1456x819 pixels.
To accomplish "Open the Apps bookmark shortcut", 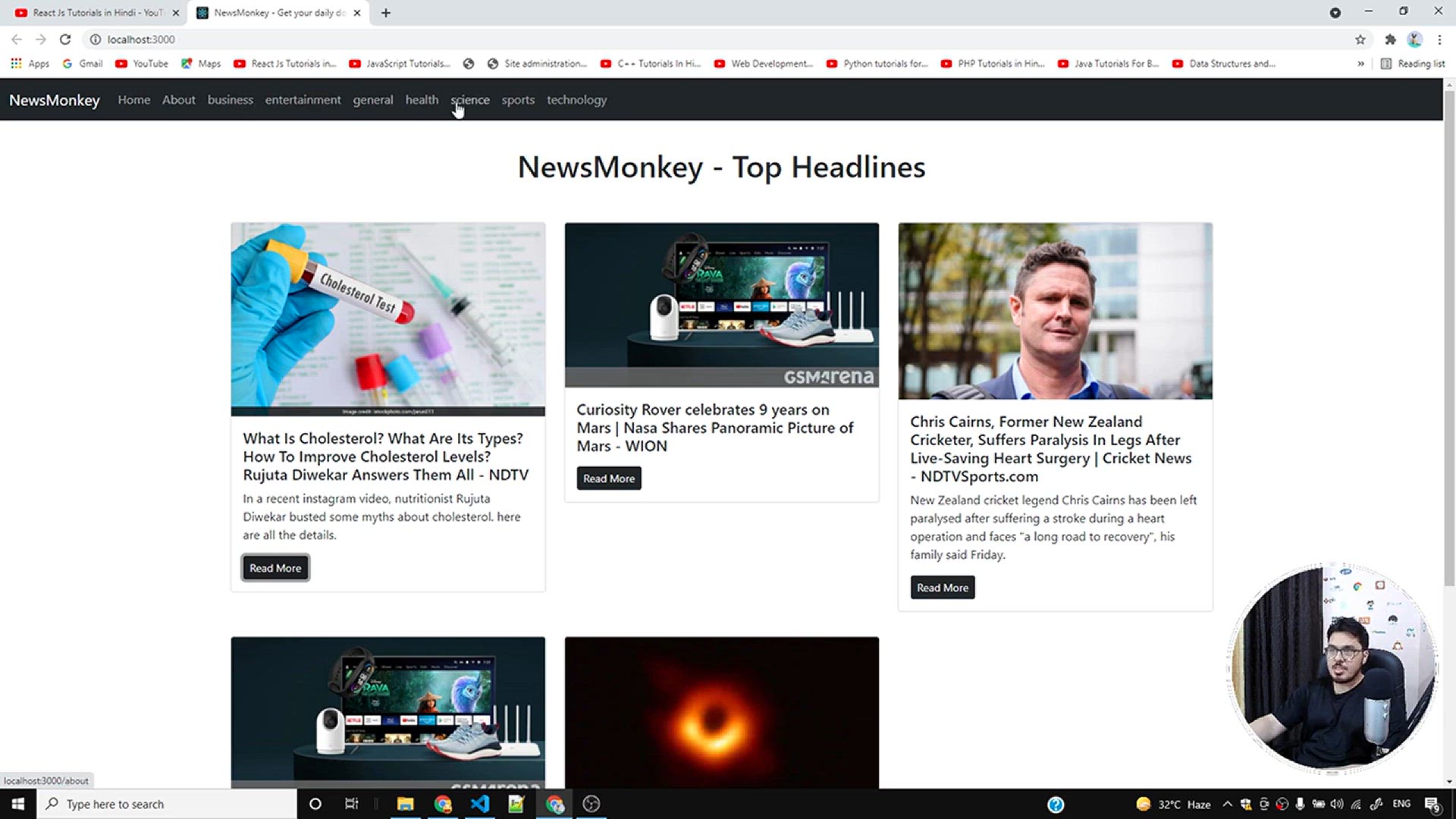I will click(30, 64).
